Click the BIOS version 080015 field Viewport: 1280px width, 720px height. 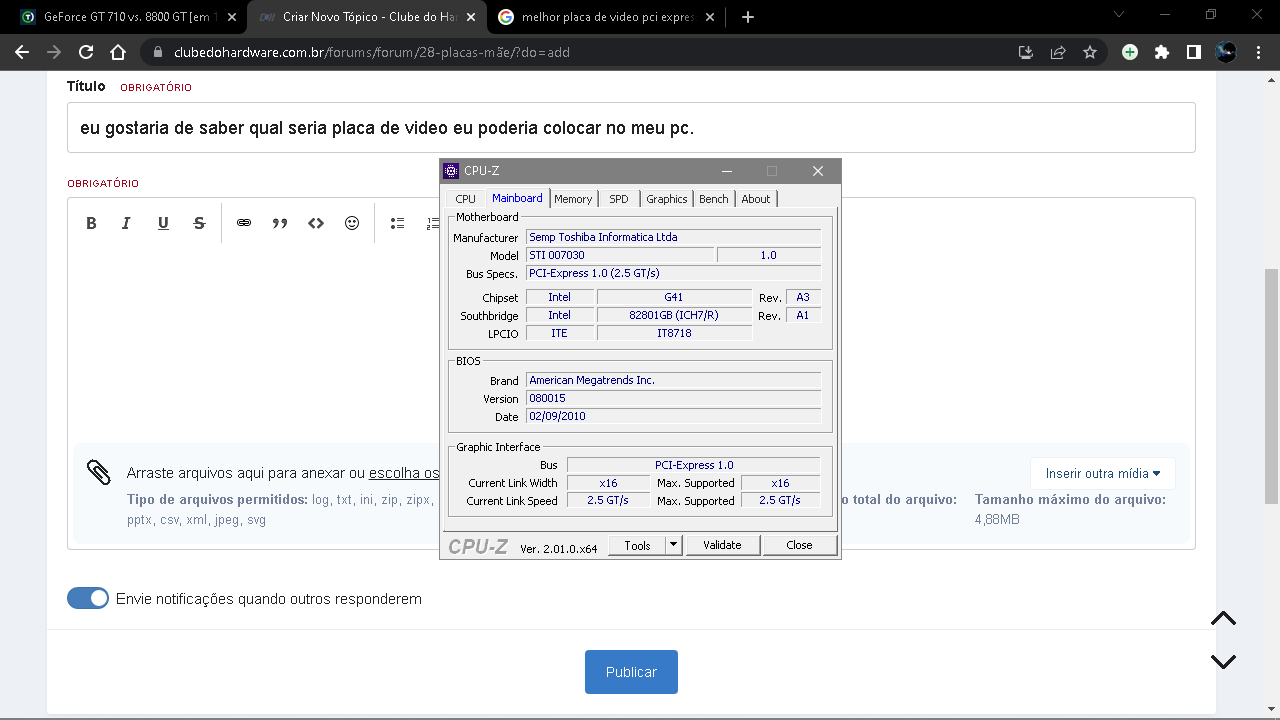click(673, 398)
